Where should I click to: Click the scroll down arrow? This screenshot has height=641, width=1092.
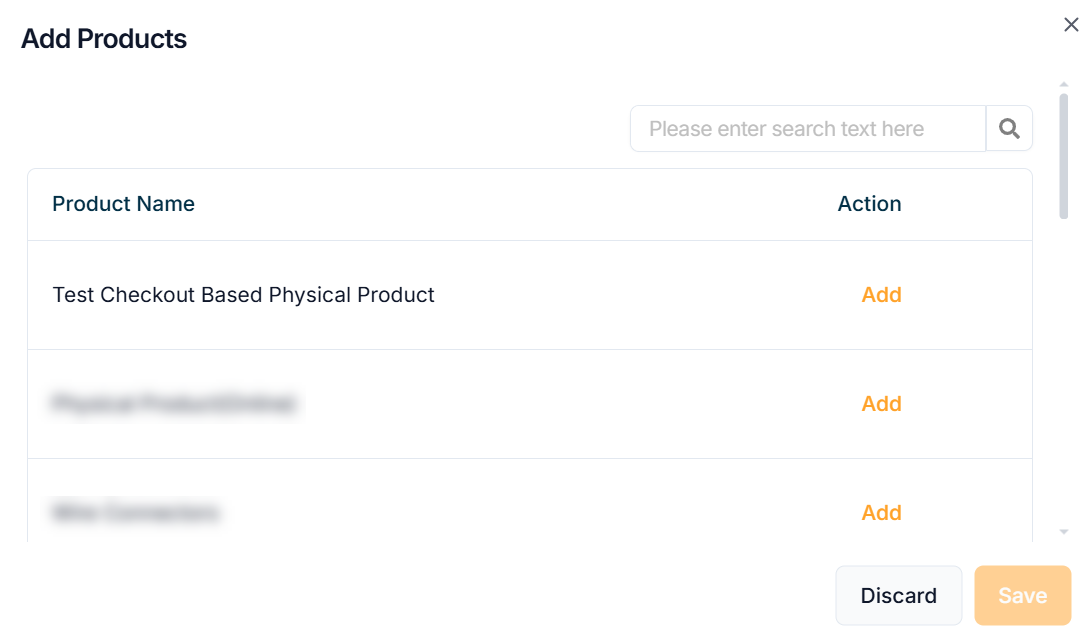pos(1064,532)
